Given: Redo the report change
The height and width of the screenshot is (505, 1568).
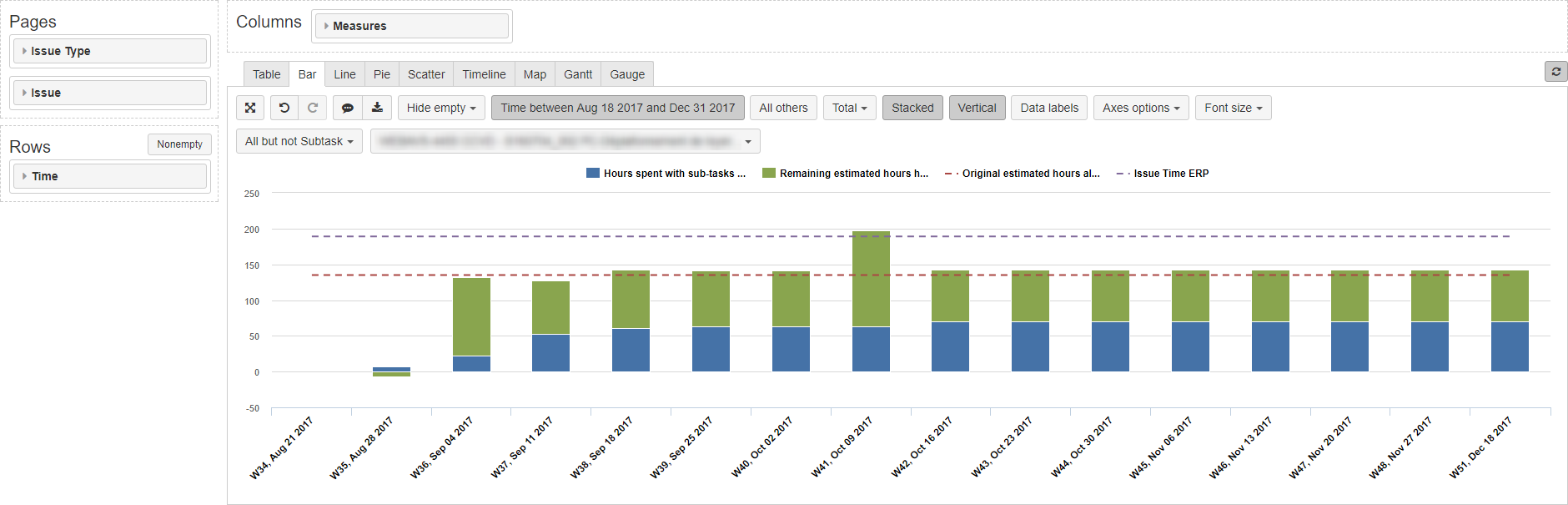Looking at the screenshot, I should pos(313,108).
